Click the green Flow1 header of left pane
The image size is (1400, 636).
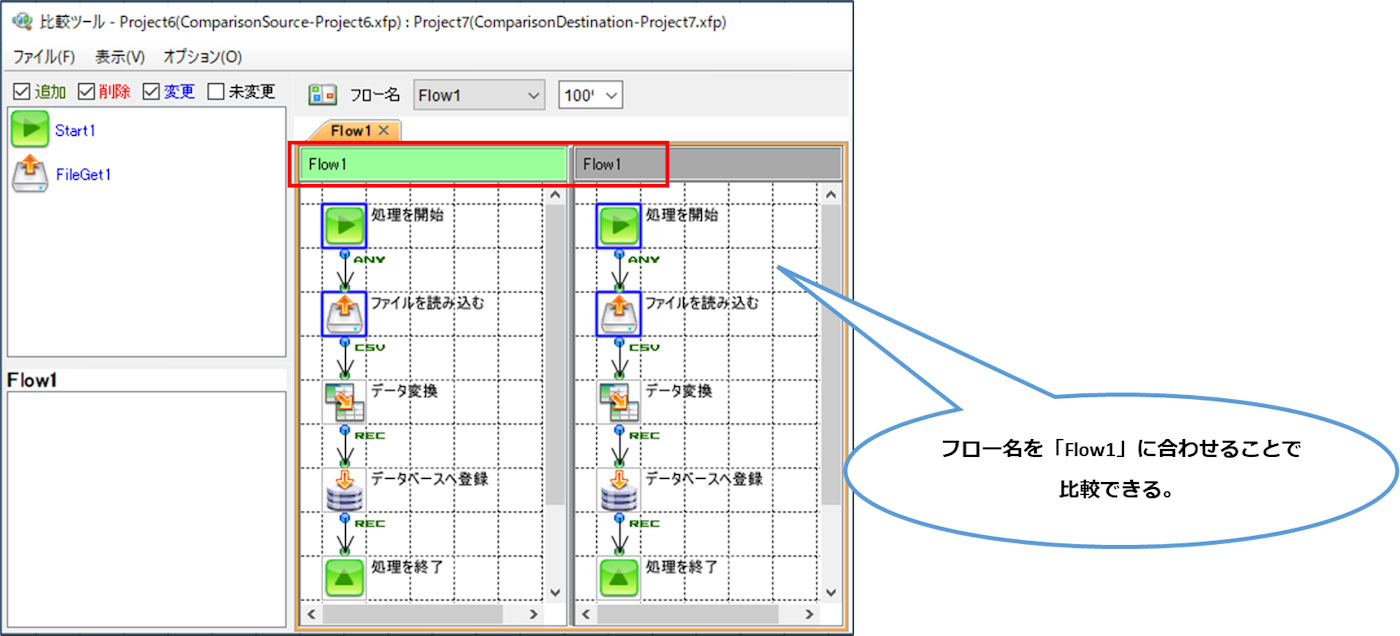[x=432, y=164]
